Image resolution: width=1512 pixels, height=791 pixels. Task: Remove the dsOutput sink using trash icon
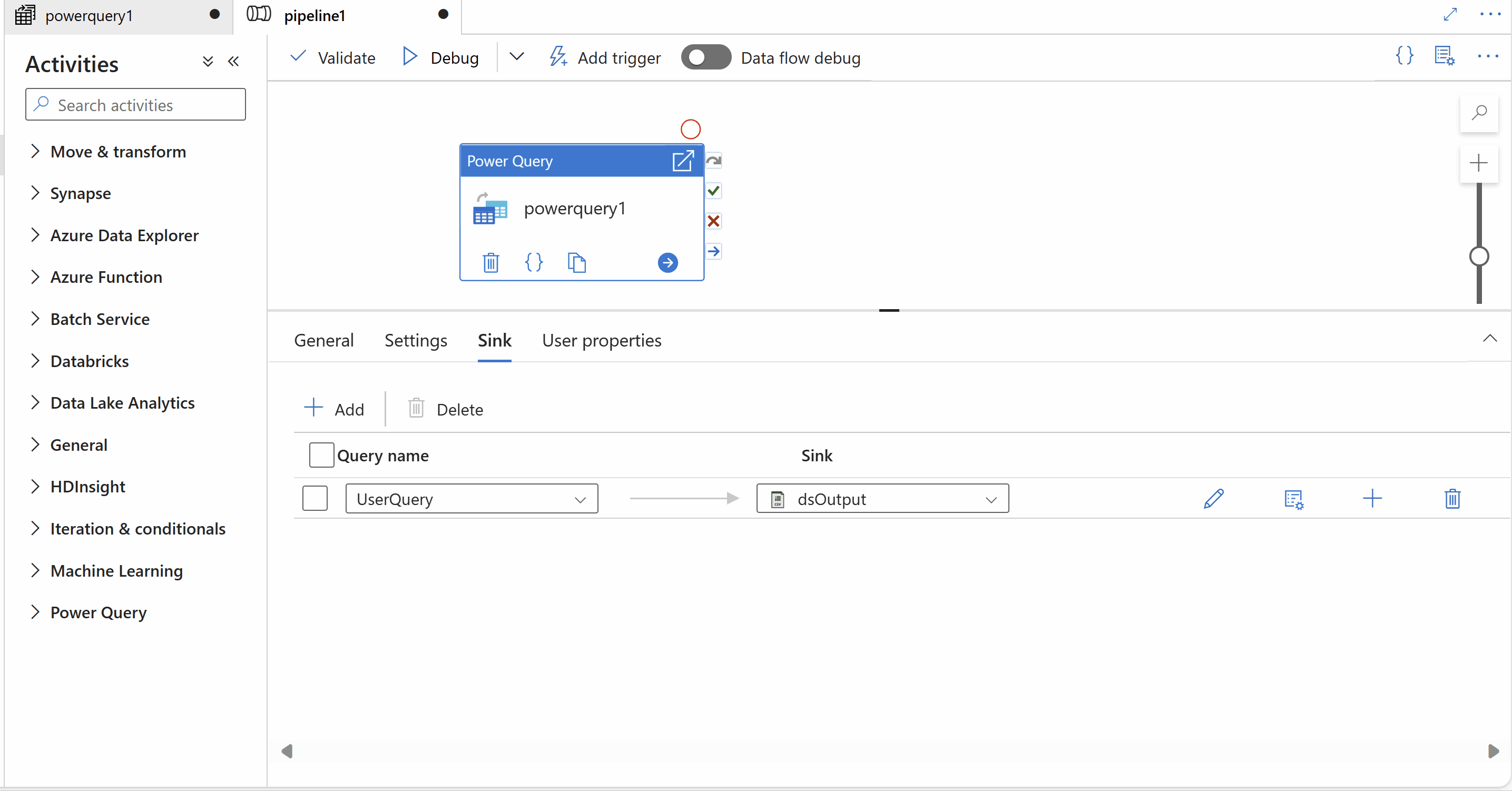tap(1451, 499)
